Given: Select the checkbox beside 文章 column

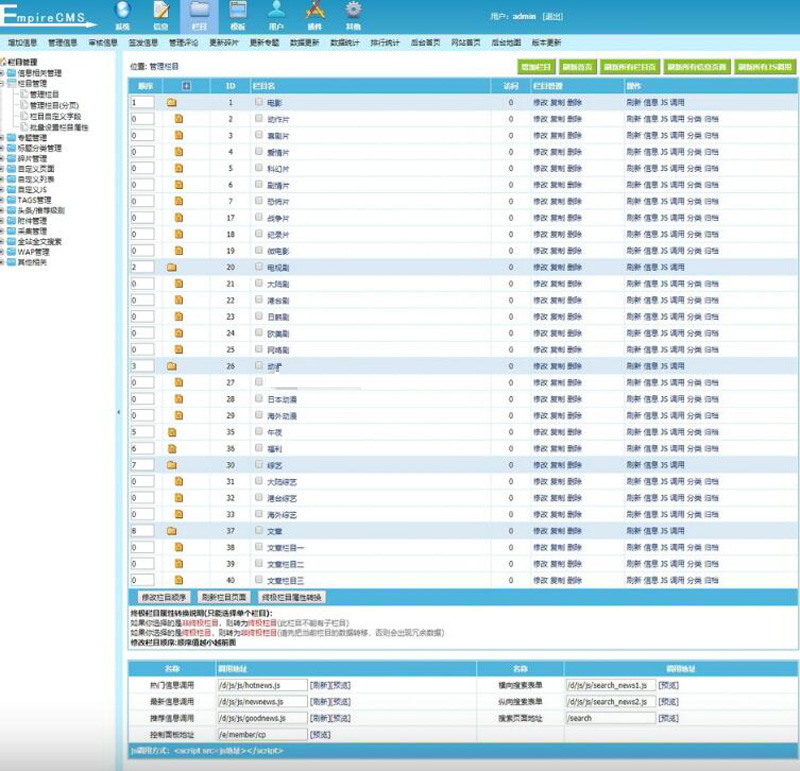Looking at the screenshot, I should 259,530.
